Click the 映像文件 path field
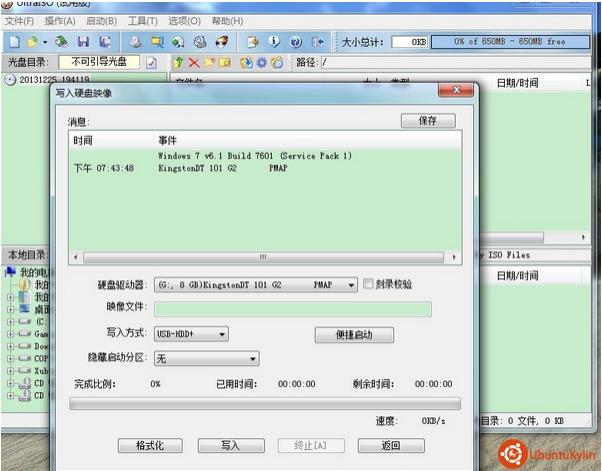This screenshot has width=602, height=471. pos(293,309)
